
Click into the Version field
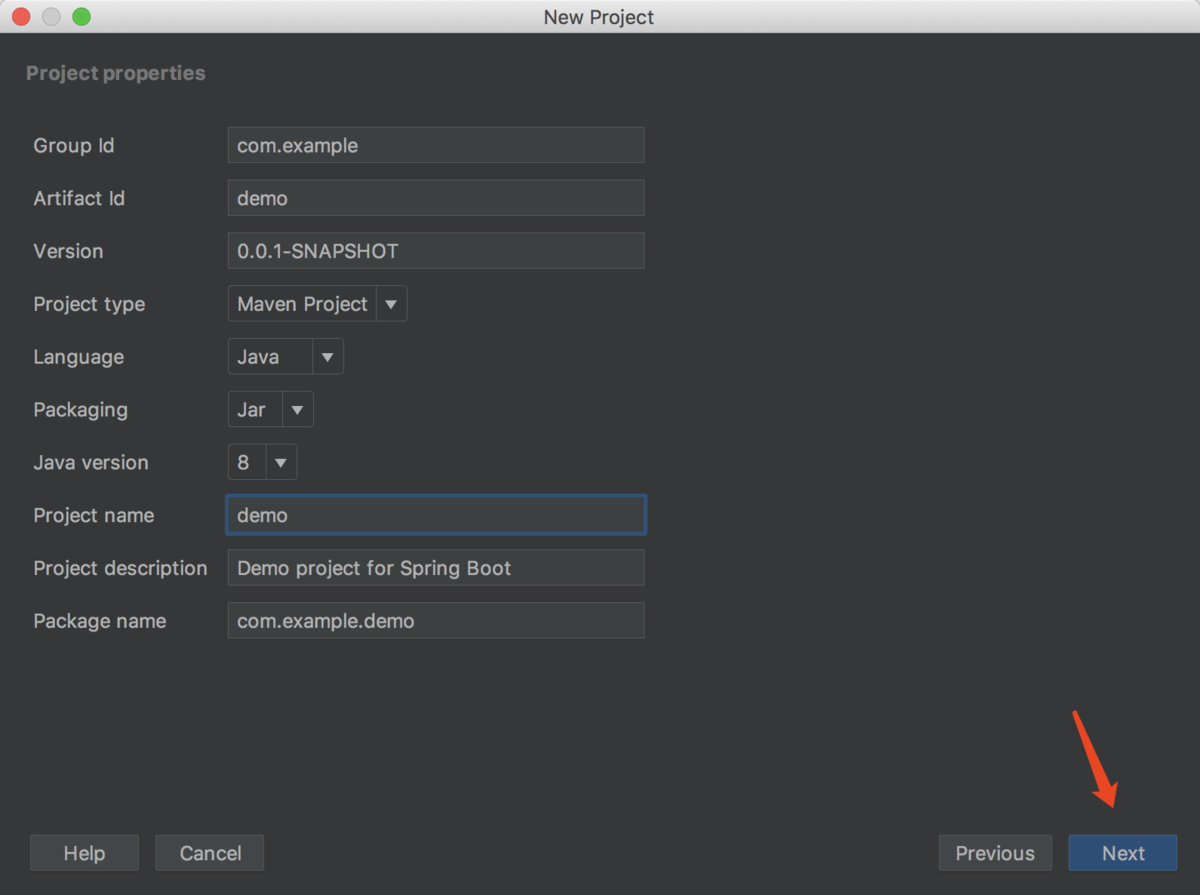click(436, 251)
